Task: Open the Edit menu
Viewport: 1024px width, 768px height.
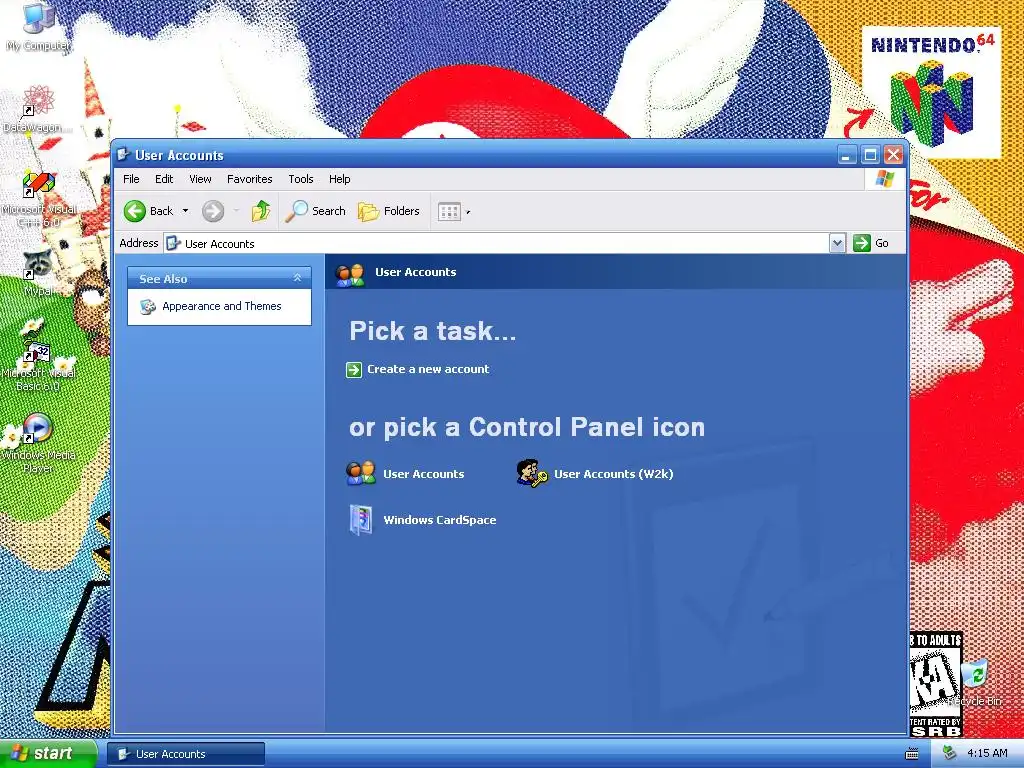Action: tap(164, 179)
